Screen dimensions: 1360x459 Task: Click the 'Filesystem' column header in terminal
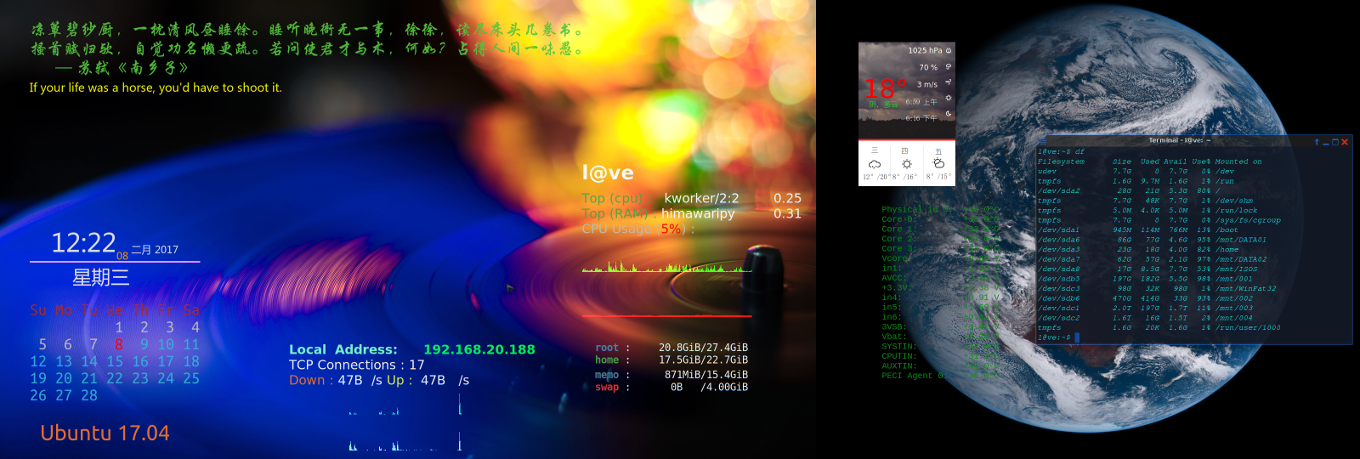click(1061, 161)
